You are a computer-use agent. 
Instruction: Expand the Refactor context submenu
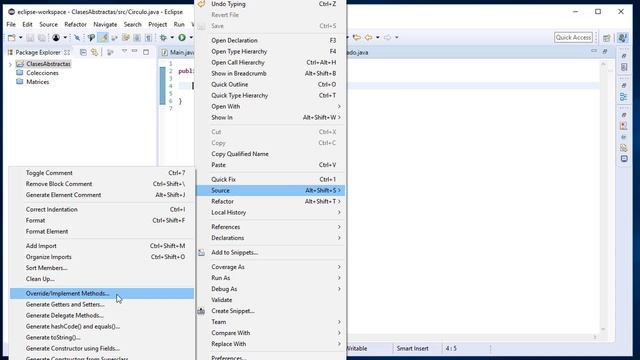(x=271, y=202)
